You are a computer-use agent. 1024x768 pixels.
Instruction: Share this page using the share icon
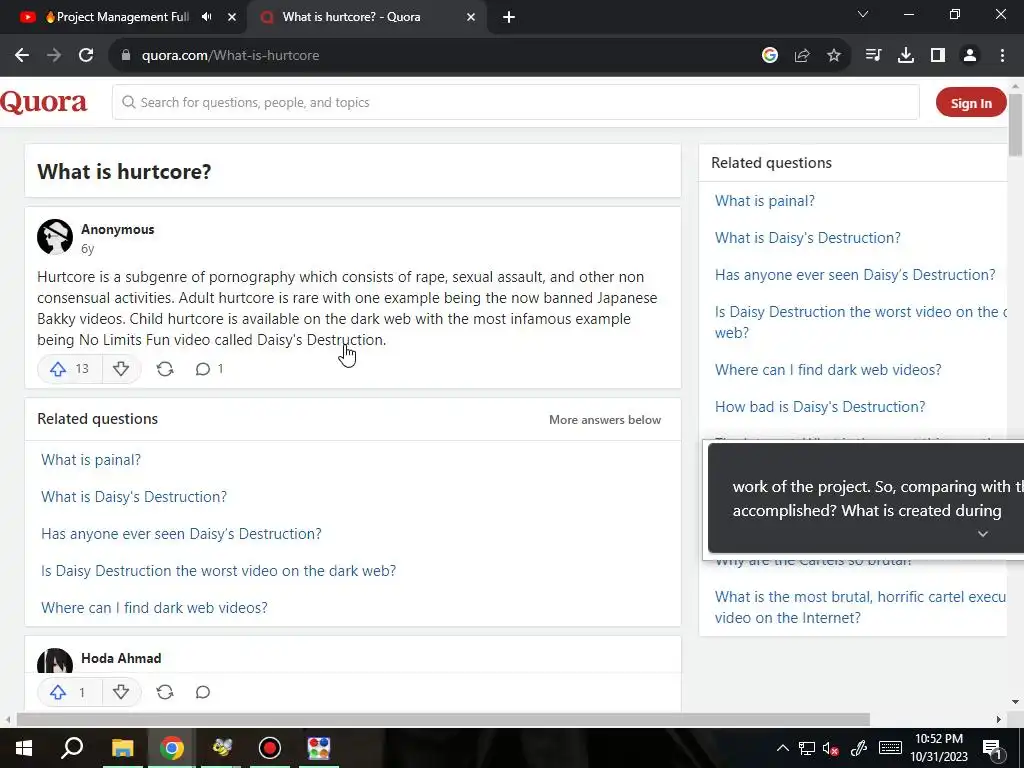coord(802,56)
